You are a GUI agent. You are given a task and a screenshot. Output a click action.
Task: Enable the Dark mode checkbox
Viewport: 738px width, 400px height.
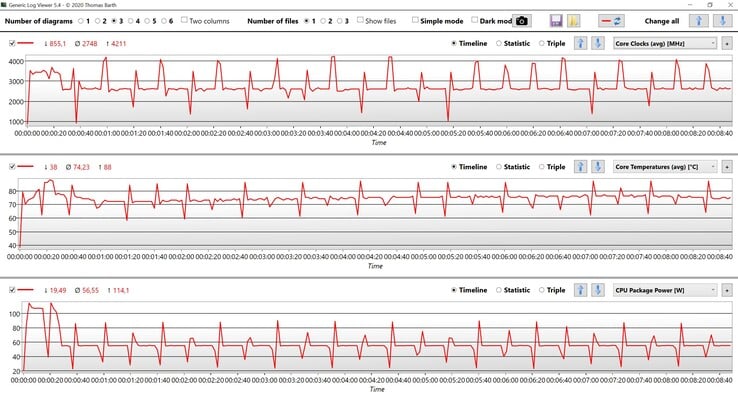[474, 20]
